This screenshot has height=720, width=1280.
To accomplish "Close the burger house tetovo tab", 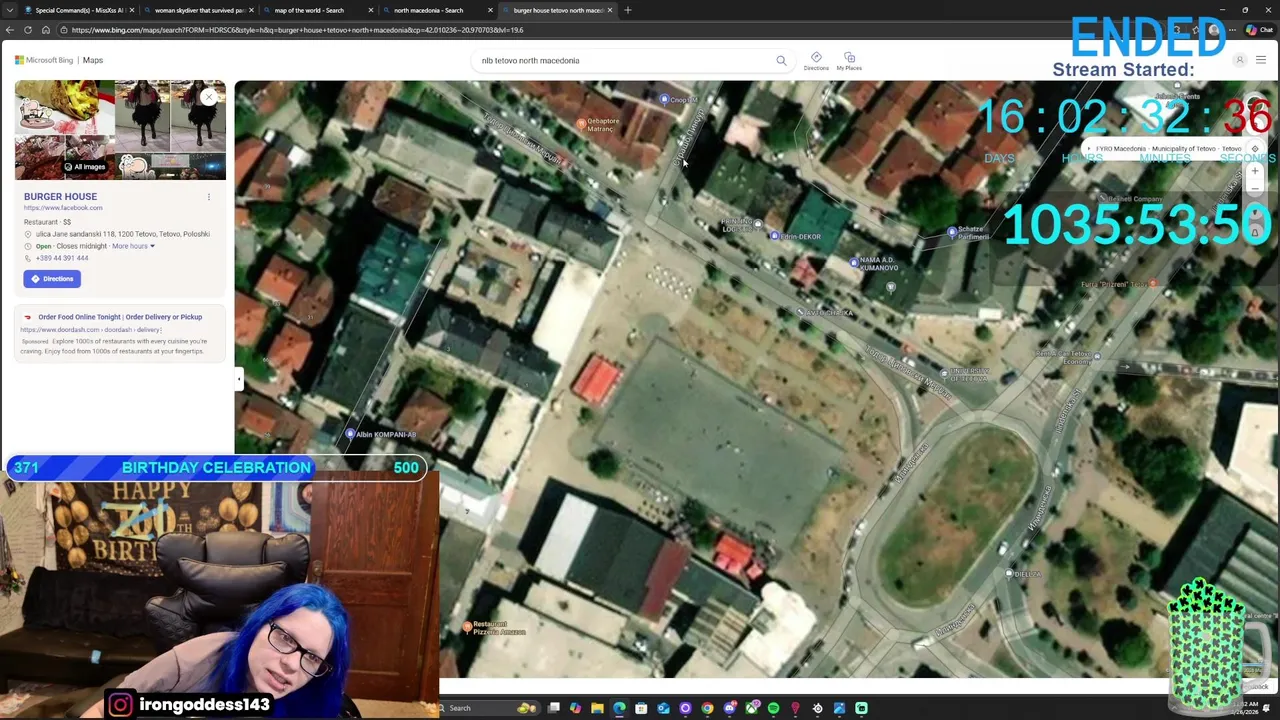I will coord(610,10).
